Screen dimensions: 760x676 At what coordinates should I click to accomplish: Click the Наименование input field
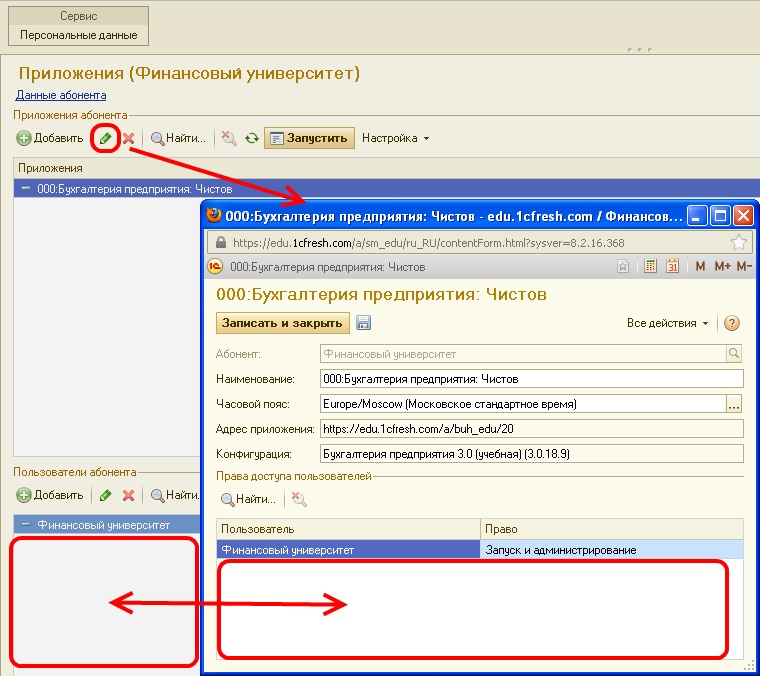pyautogui.click(x=531, y=379)
